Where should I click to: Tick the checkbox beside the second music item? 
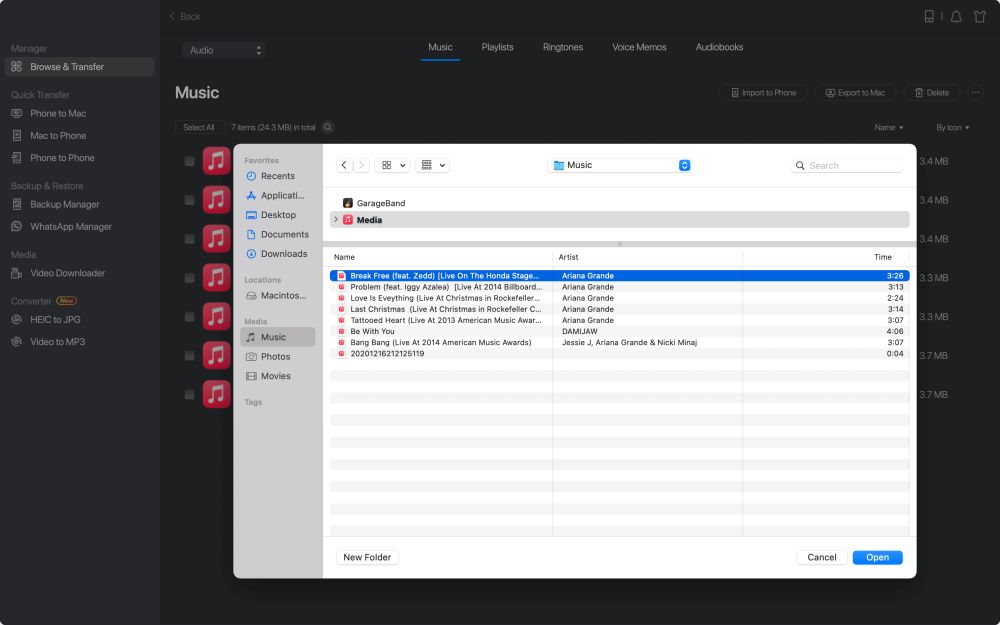190,200
